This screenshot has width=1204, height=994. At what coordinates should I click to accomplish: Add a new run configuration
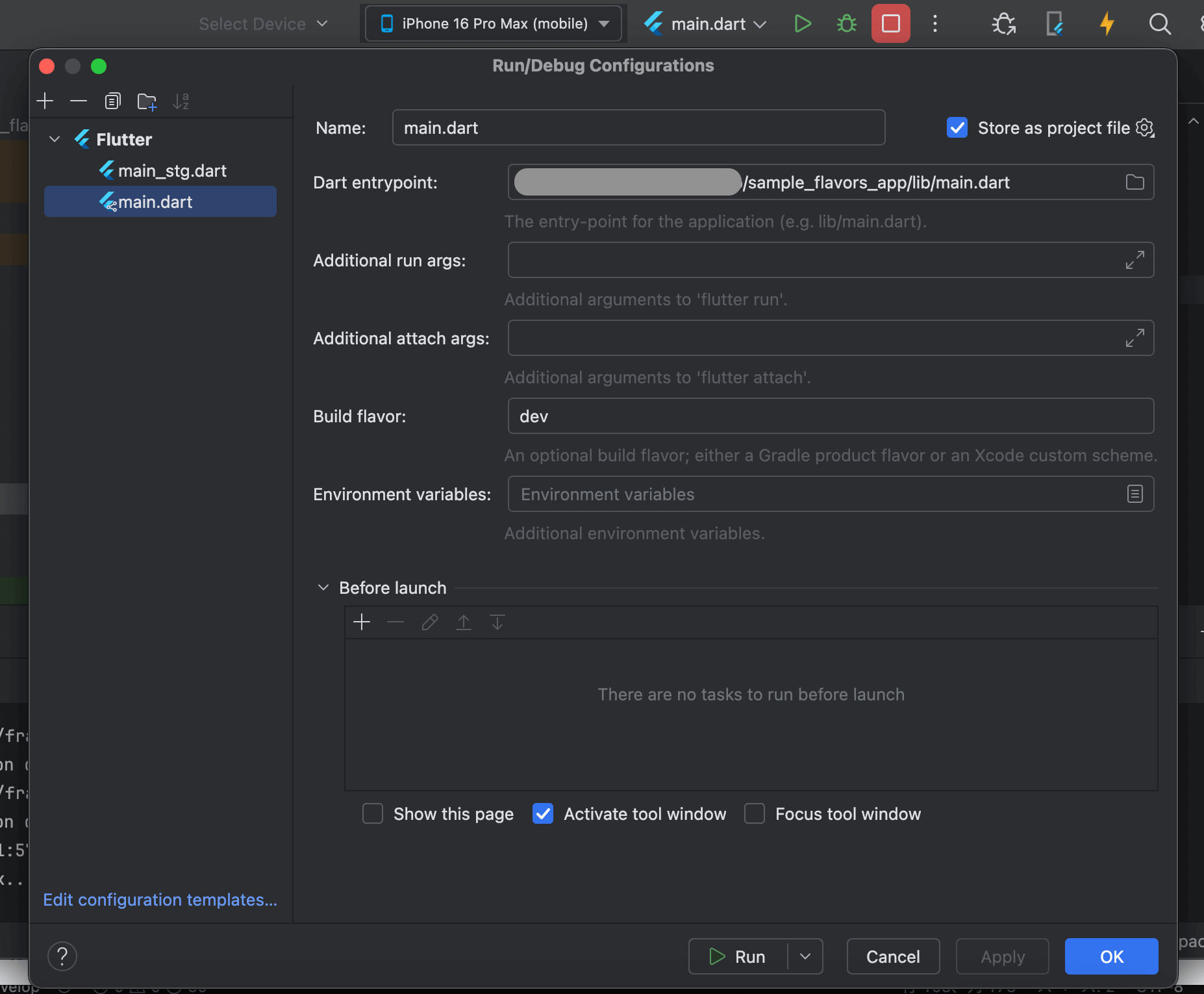tap(45, 101)
